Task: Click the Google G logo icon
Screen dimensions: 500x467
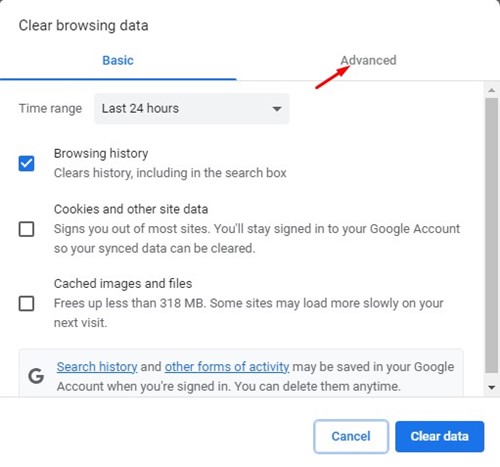Action: 36,376
